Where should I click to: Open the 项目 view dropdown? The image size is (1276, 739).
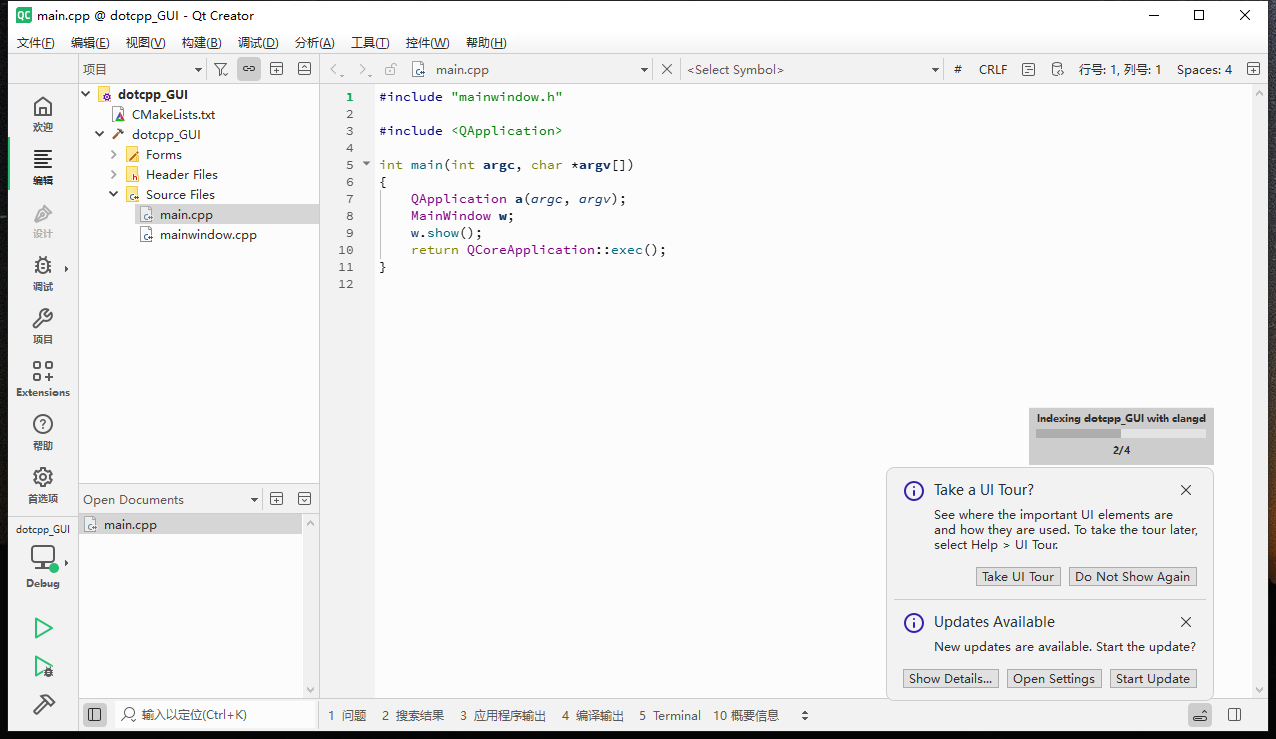[142, 69]
